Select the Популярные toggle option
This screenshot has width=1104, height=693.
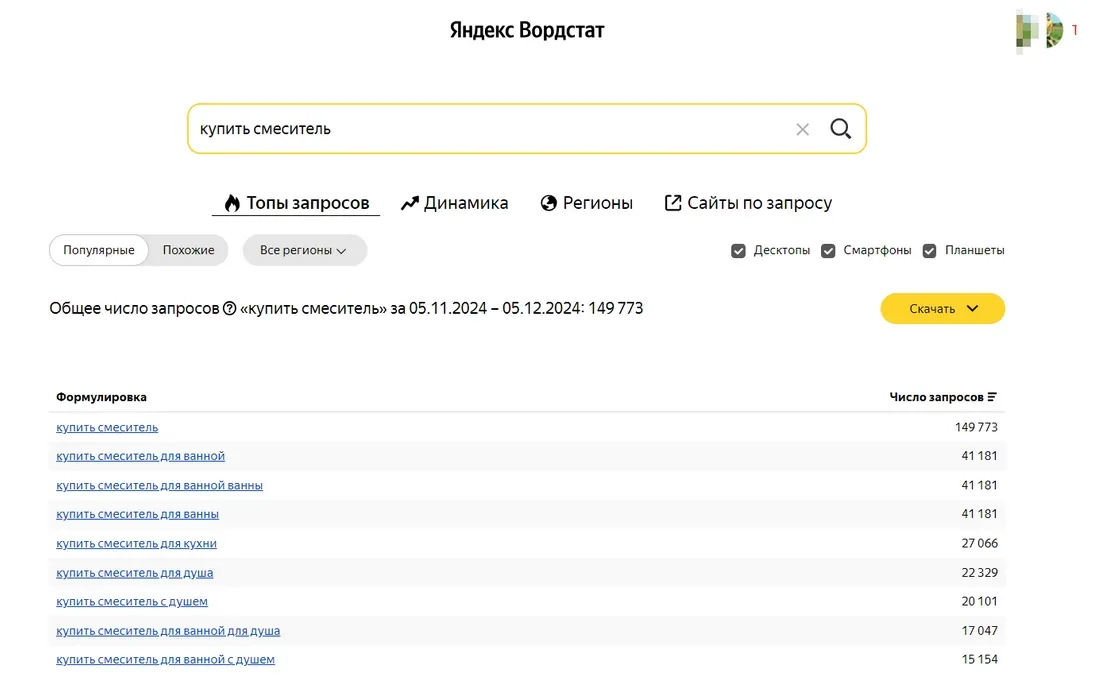coord(99,250)
